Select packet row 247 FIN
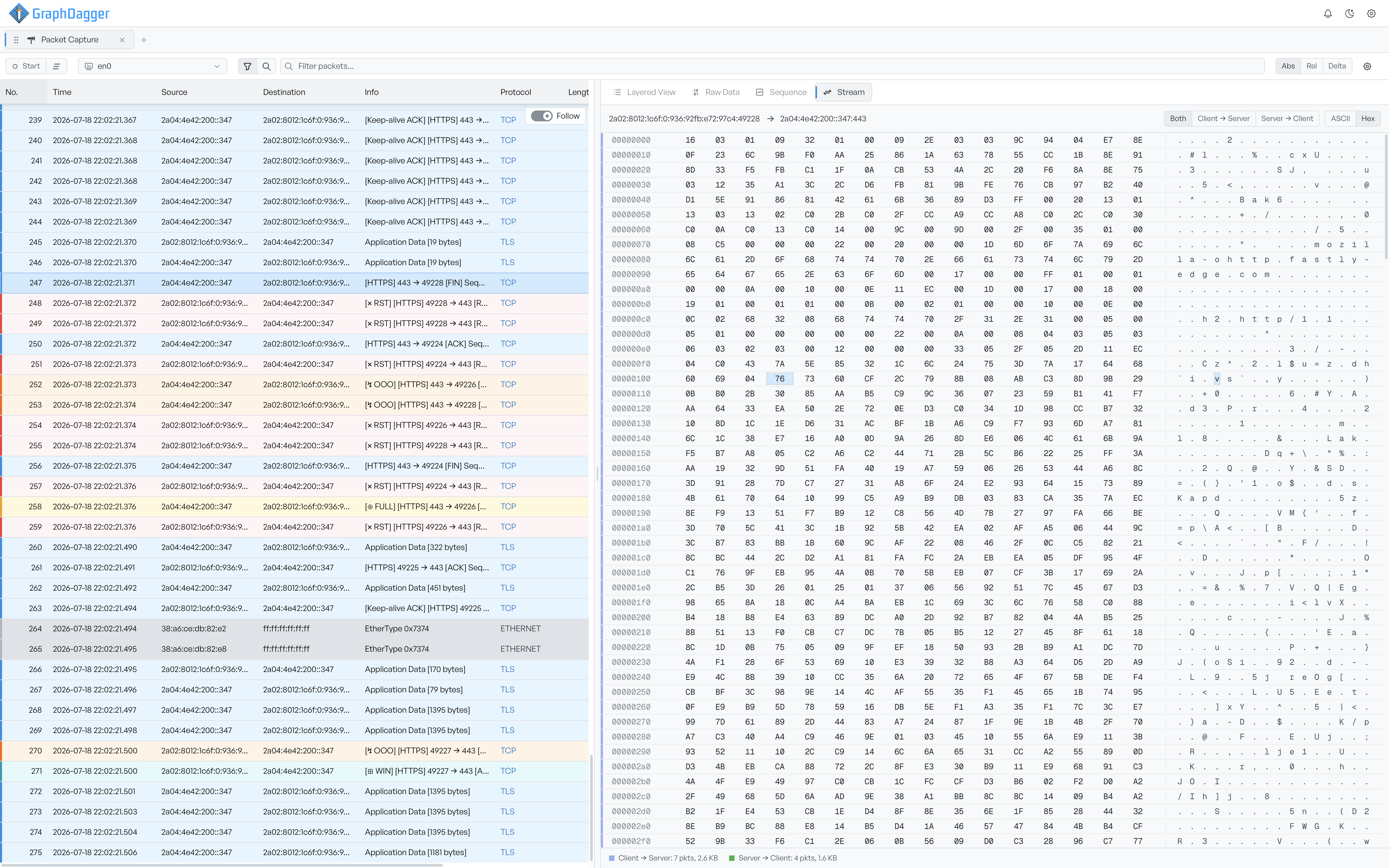Image resolution: width=1389 pixels, height=868 pixels. [294, 282]
